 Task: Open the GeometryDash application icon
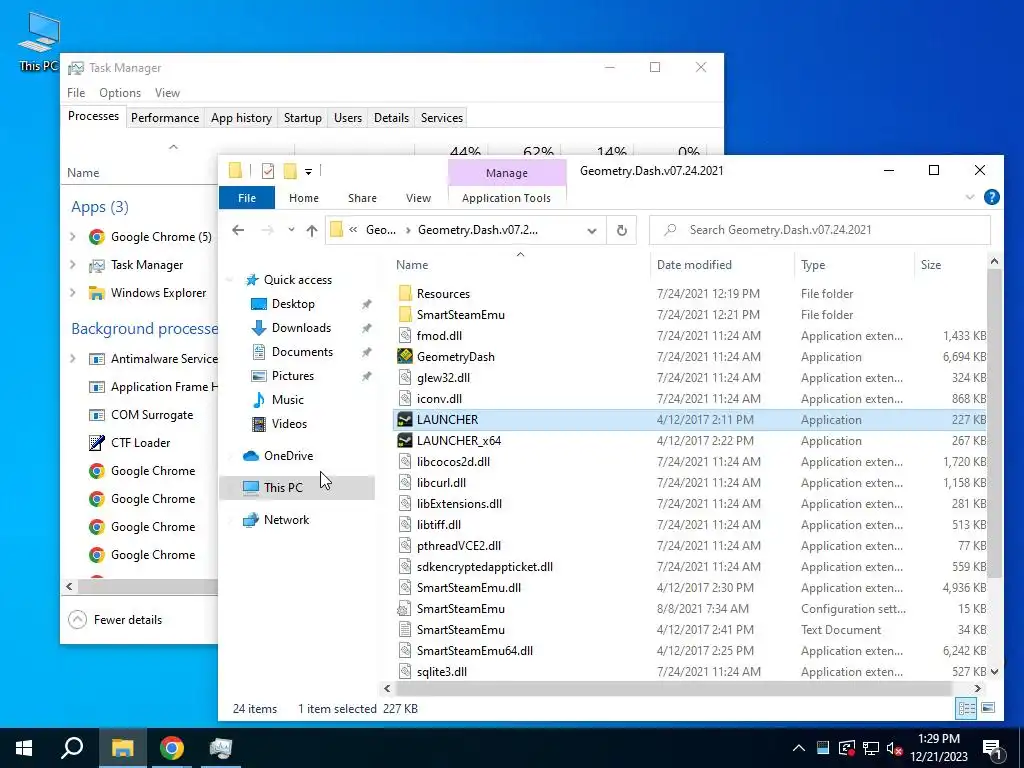(x=405, y=357)
